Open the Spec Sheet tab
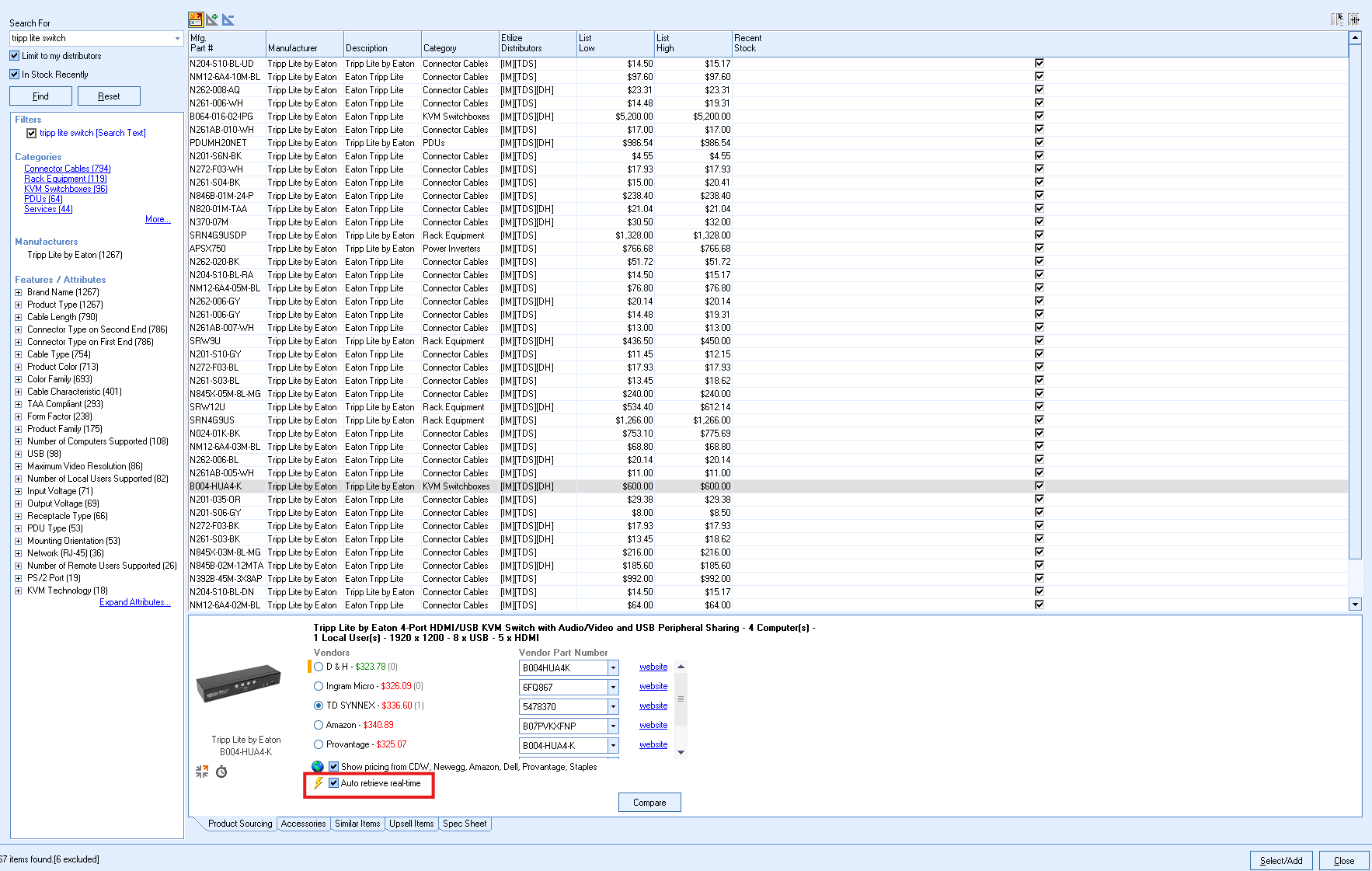The width and height of the screenshot is (1372, 871). 465,824
